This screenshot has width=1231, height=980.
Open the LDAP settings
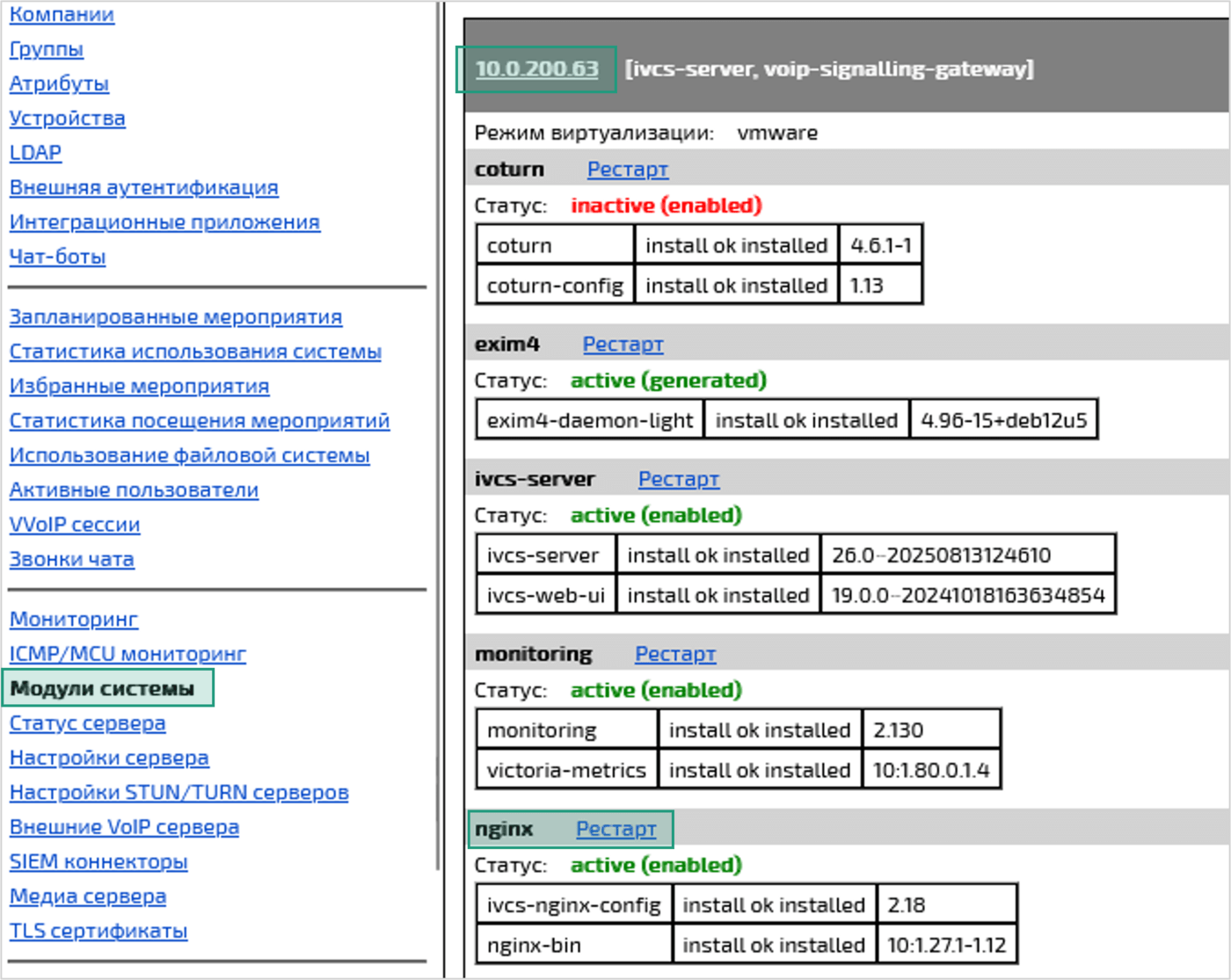(35, 153)
